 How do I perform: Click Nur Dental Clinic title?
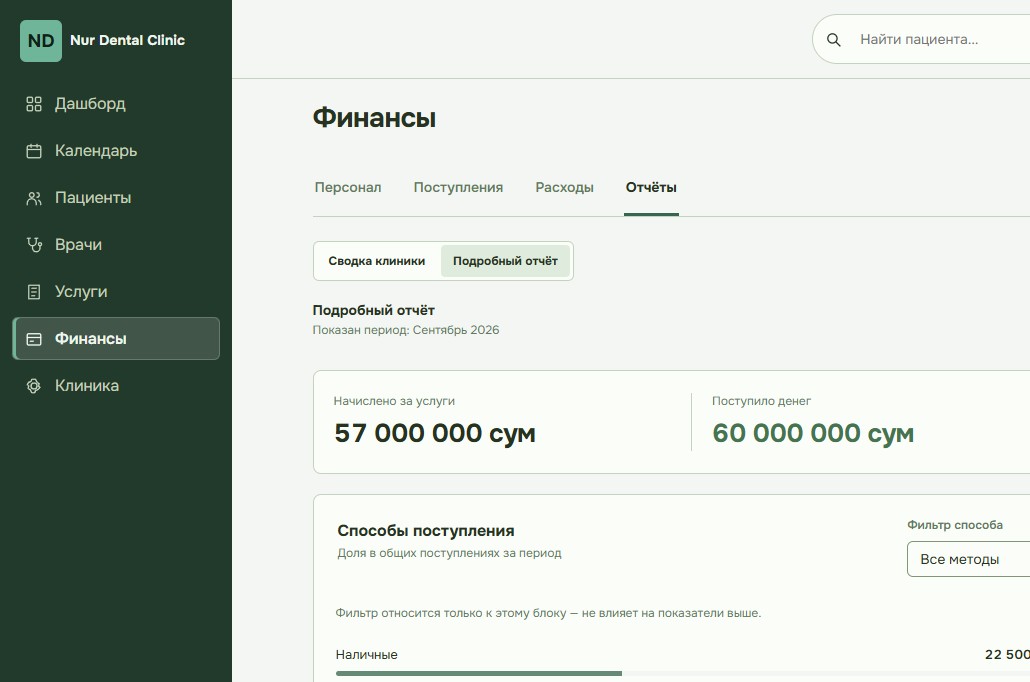point(127,40)
